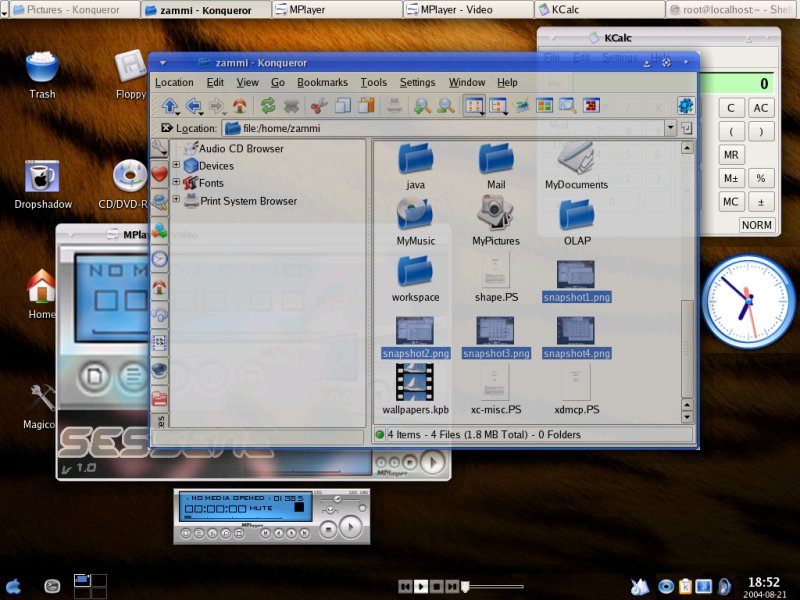Image resolution: width=800 pixels, height=600 pixels.
Task: Open dropdown arrow of Icon View button
Action: pos(482,113)
